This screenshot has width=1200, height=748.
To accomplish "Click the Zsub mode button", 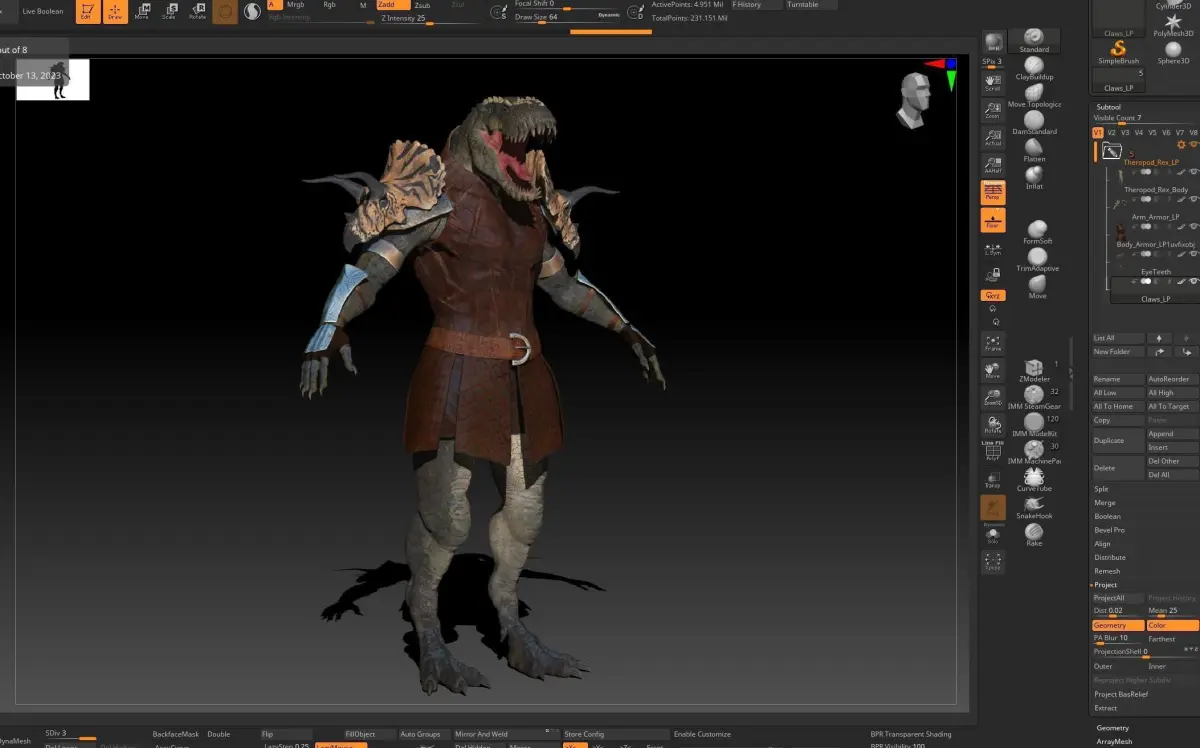I will point(423,5).
